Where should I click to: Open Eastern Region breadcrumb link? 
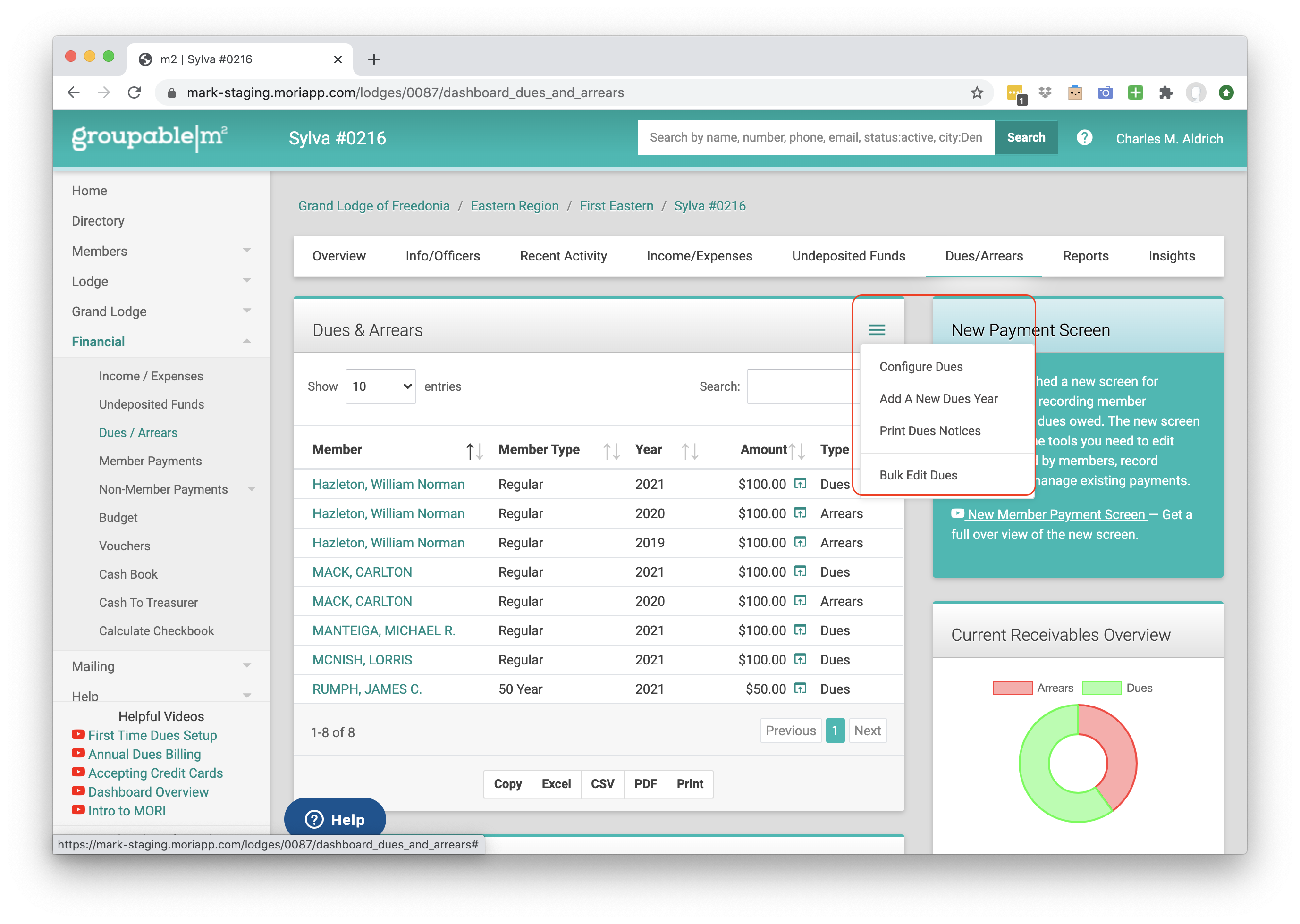tap(515, 206)
